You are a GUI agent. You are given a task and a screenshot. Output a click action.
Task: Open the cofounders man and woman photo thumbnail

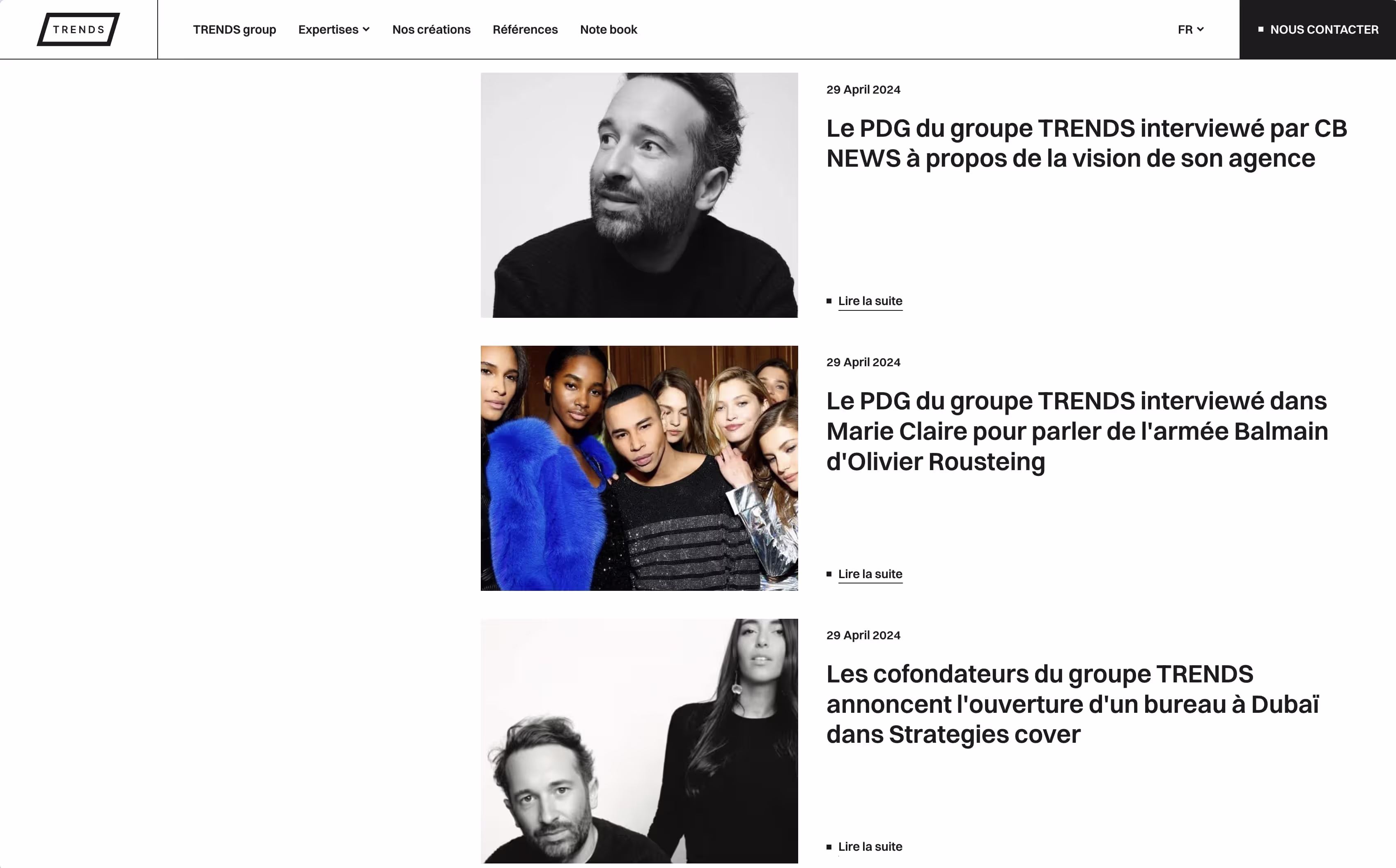tap(639, 741)
